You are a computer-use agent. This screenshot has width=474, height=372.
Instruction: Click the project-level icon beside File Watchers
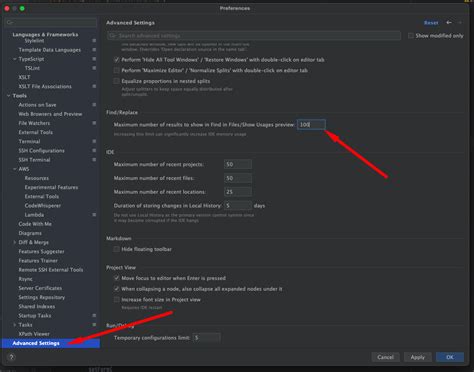coord(94,123)
